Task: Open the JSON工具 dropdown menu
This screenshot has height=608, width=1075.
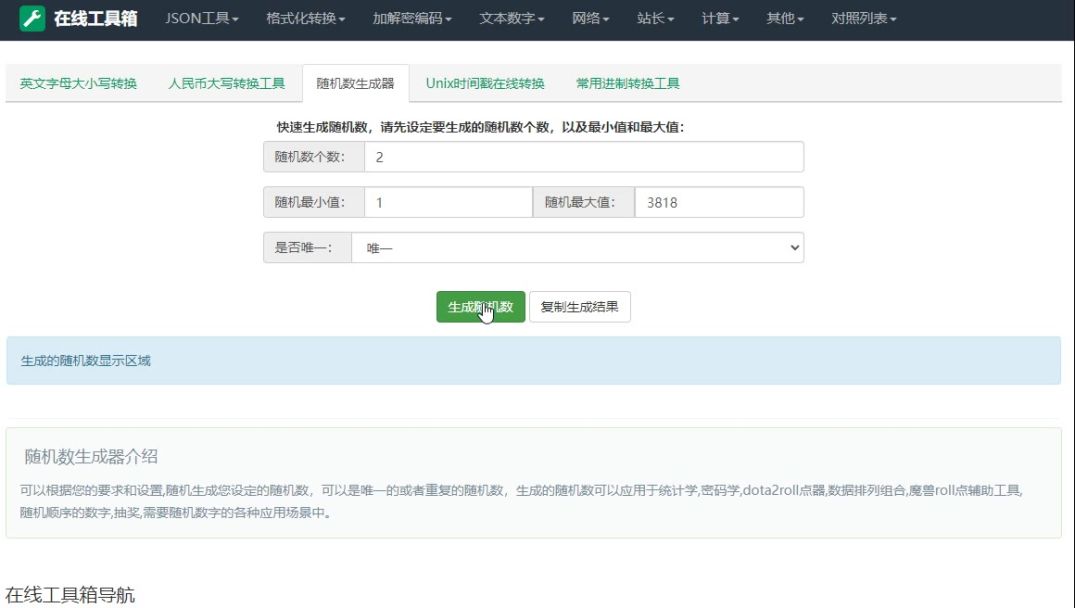Action: [201, 19]
